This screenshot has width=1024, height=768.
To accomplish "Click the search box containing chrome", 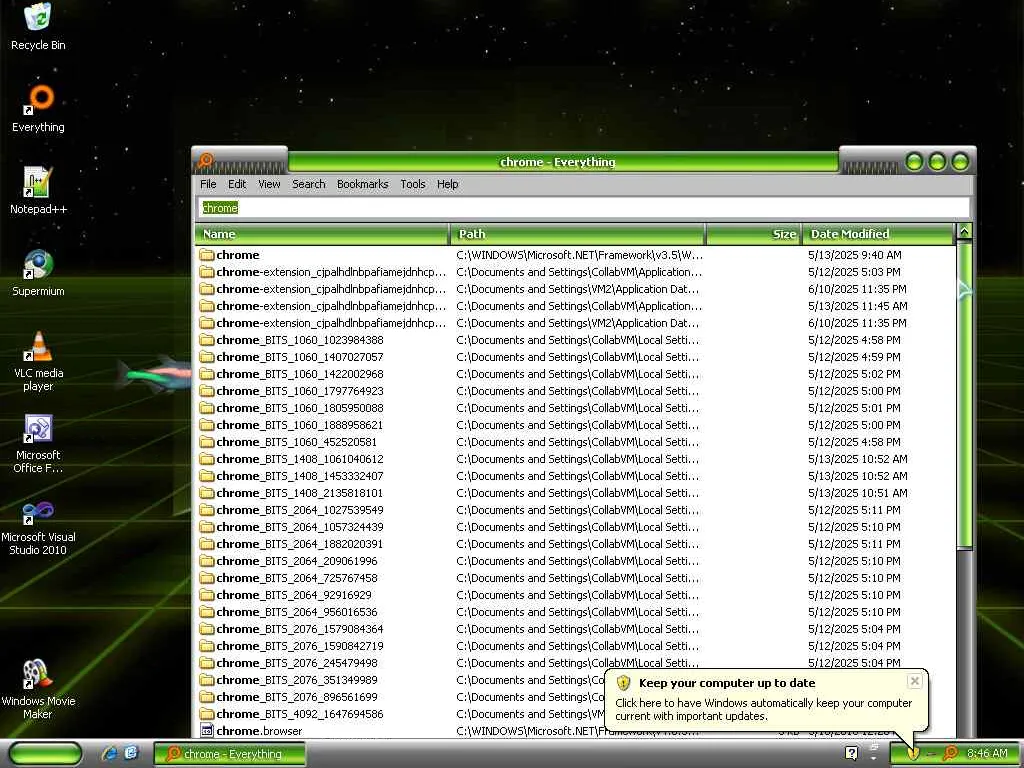I will point(583,208).
